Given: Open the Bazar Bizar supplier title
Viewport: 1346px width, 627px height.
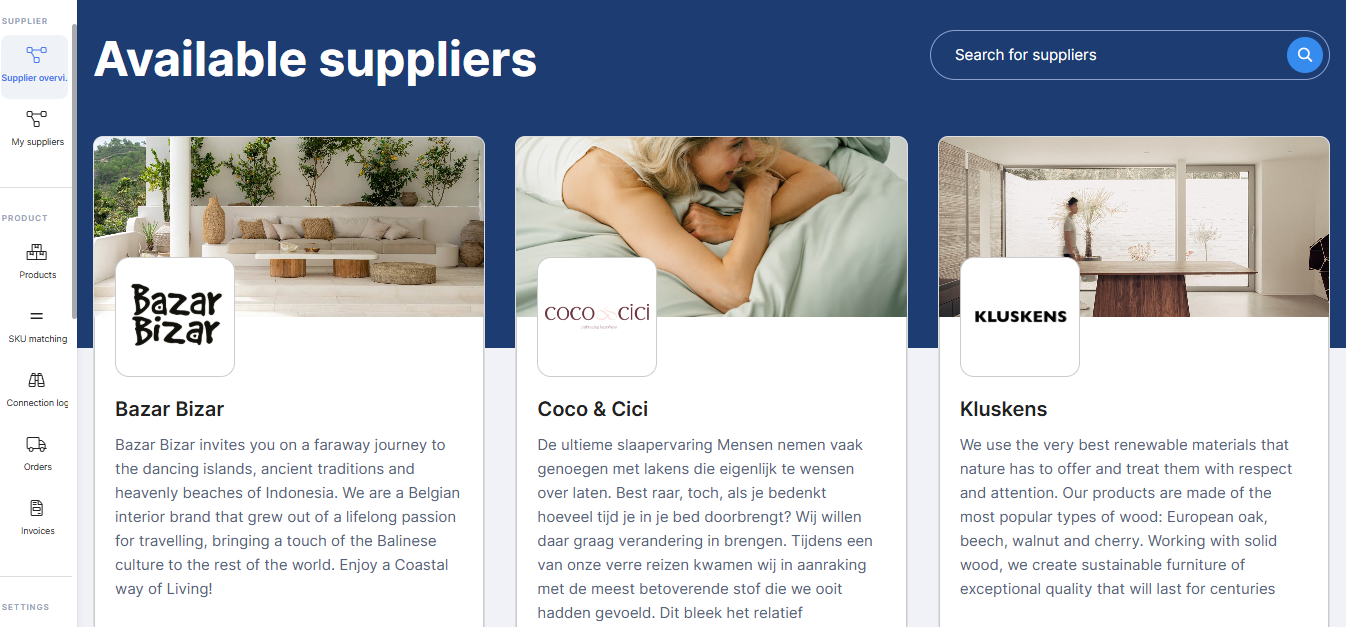Looking at the screenshot, I should 170,409.
